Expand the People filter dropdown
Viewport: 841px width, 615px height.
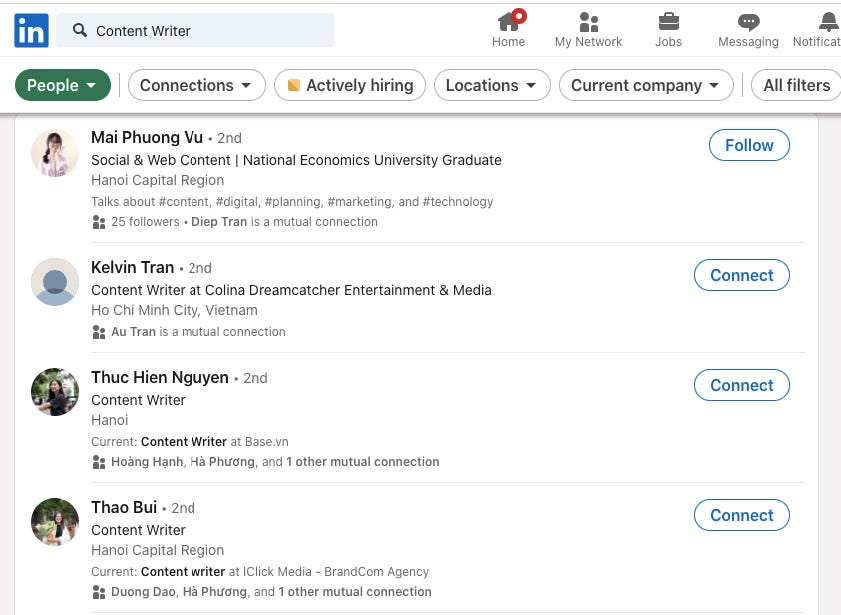63,85
